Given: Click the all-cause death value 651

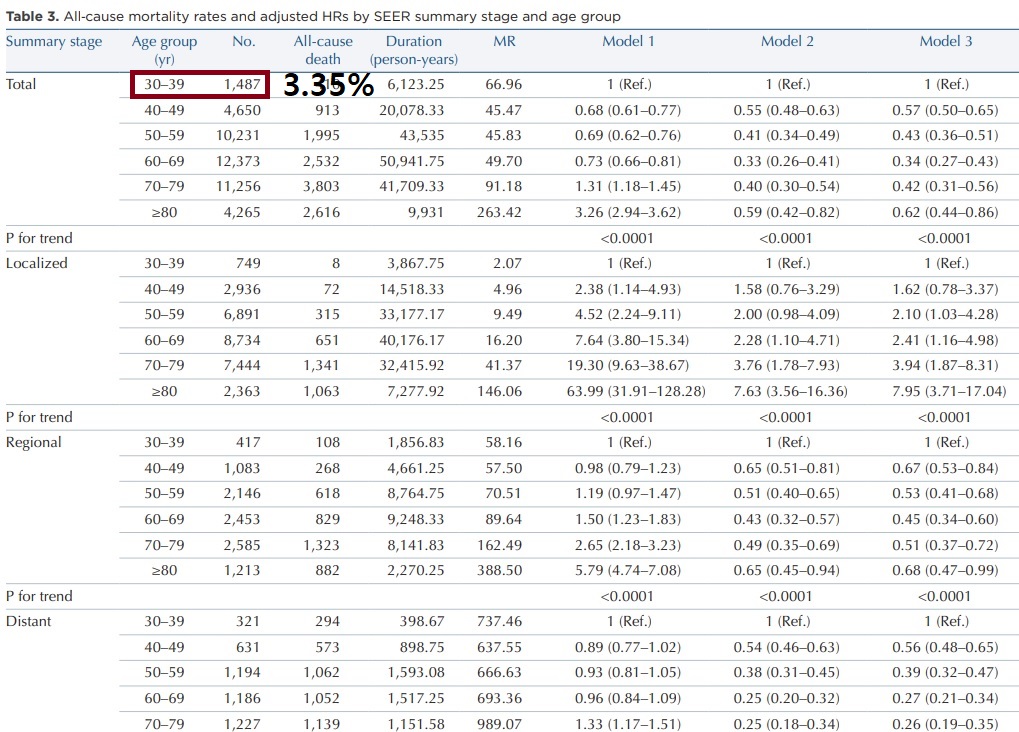Looking at the screenshot, I should click(x=327, y=340).
